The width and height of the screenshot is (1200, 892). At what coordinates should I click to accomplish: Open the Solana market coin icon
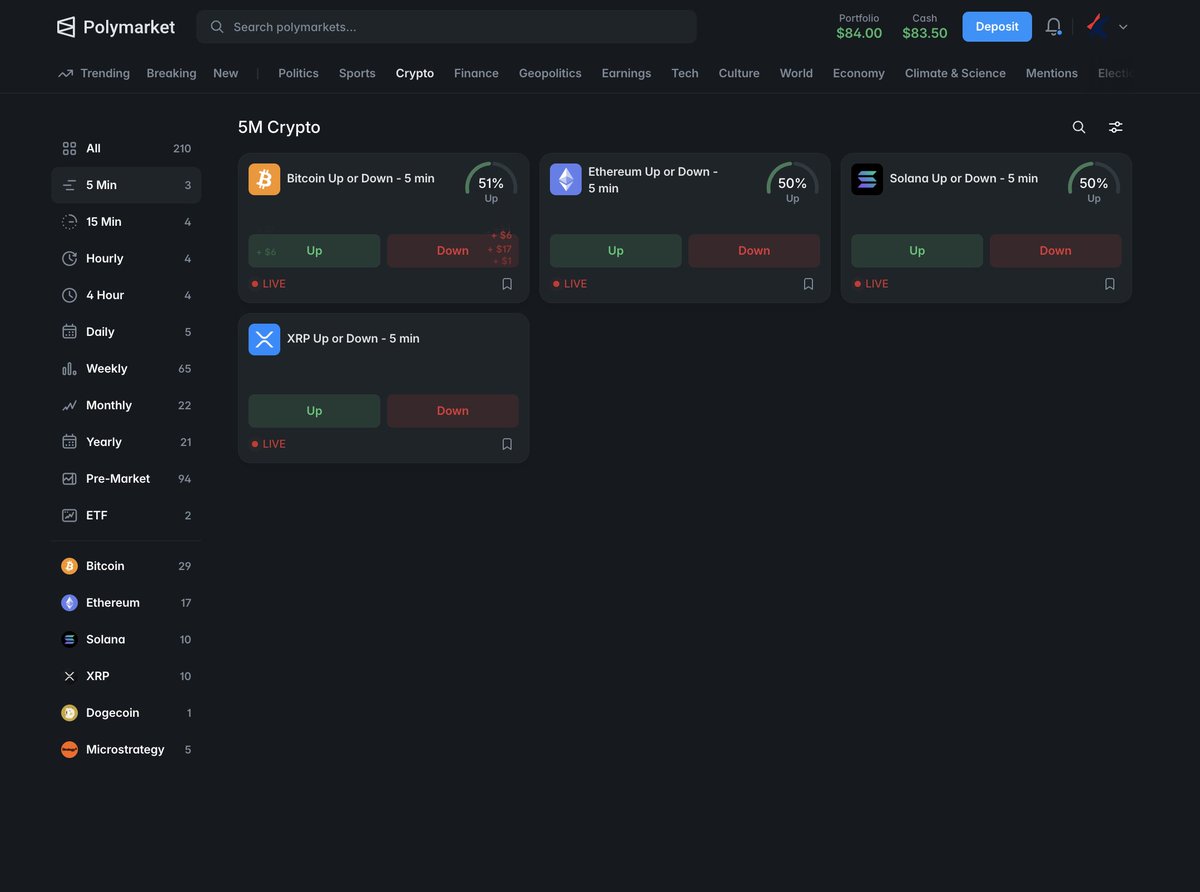coord(867,179)
